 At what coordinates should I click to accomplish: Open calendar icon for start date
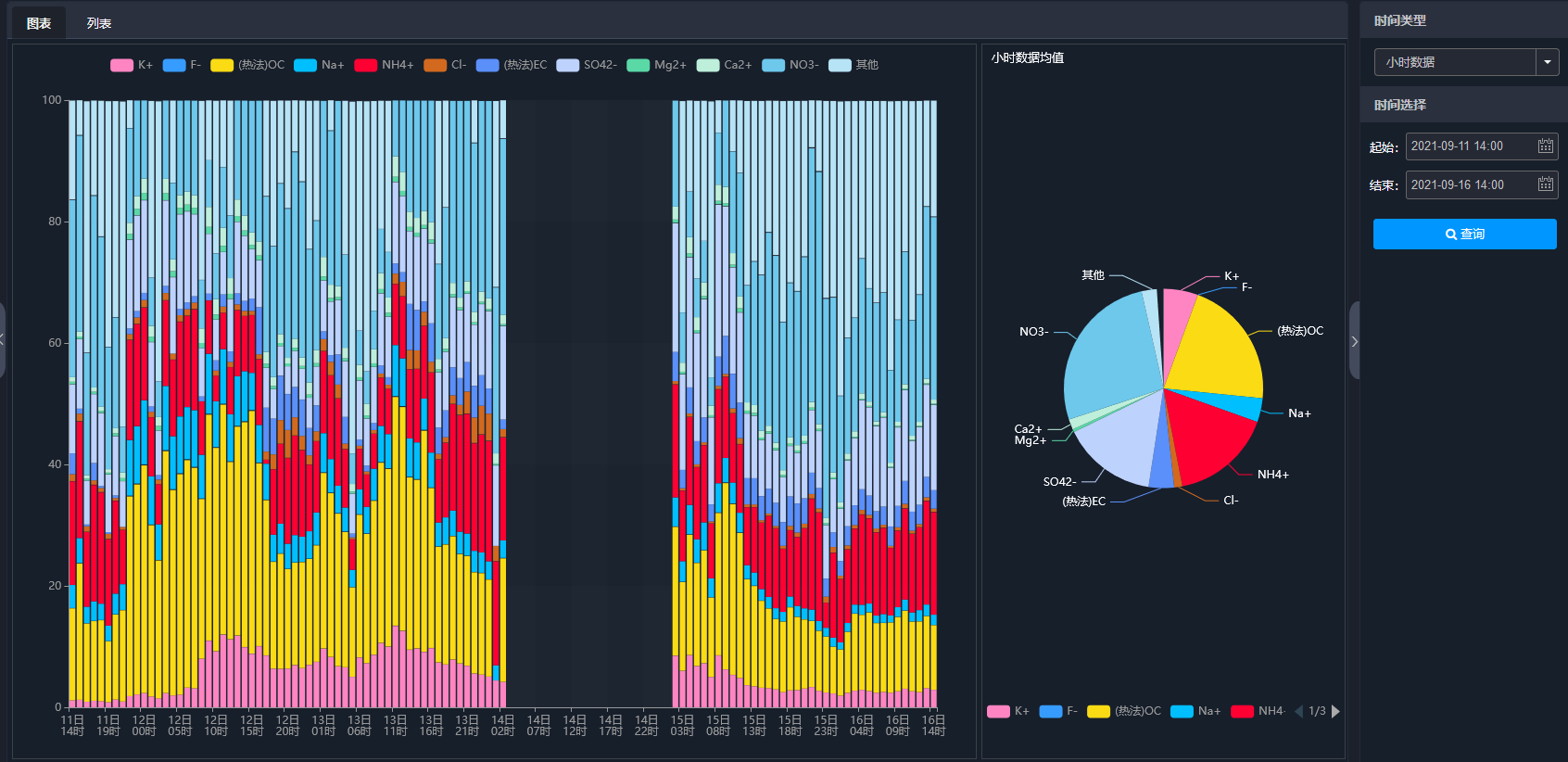click(1545, 146)
